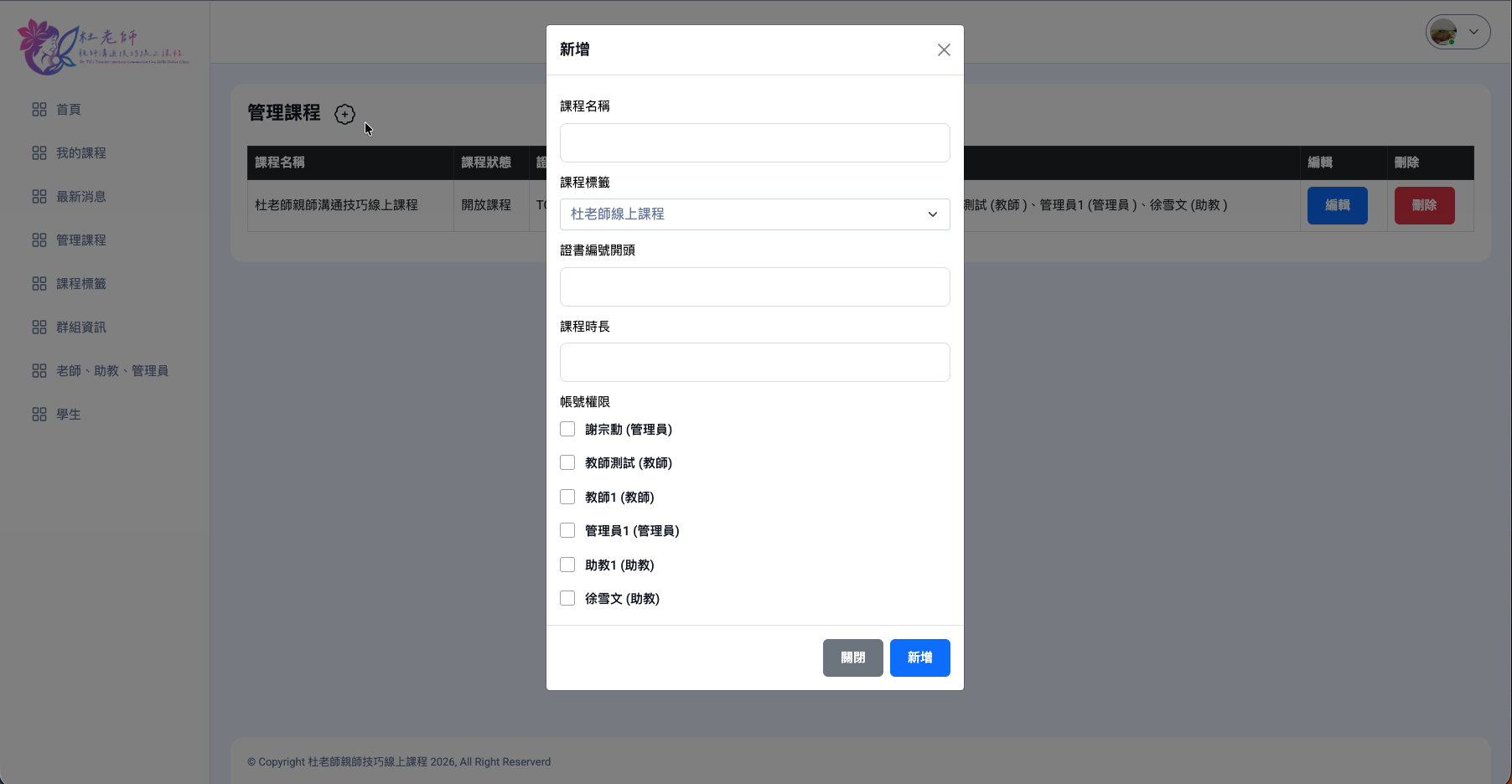Viewport: 1512px width, 784px height.
Task: Click the grid icon beside 最新消息
Action: click(x=39, y=197)
